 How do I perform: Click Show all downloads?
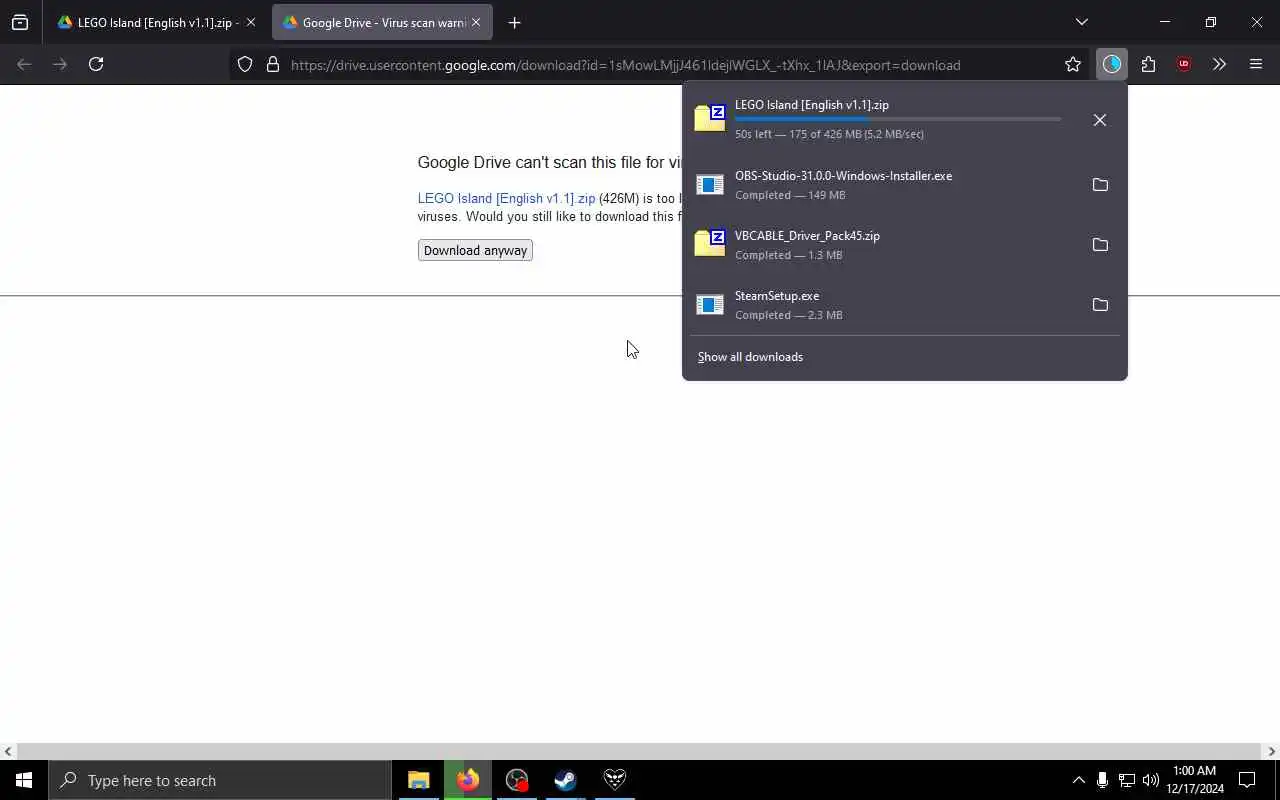[x=750, y=357]
